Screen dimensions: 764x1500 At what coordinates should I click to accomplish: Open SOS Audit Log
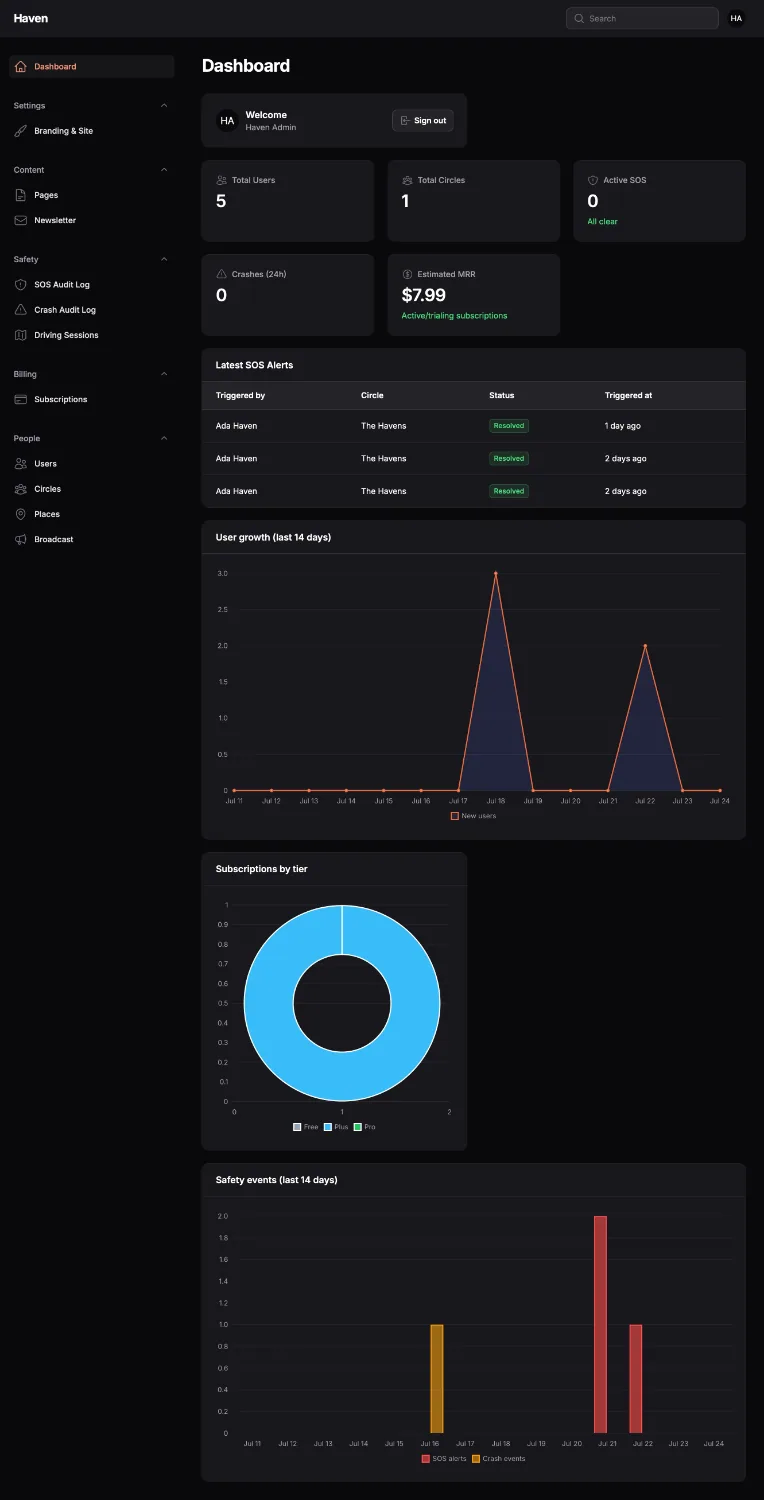point(92,285)
